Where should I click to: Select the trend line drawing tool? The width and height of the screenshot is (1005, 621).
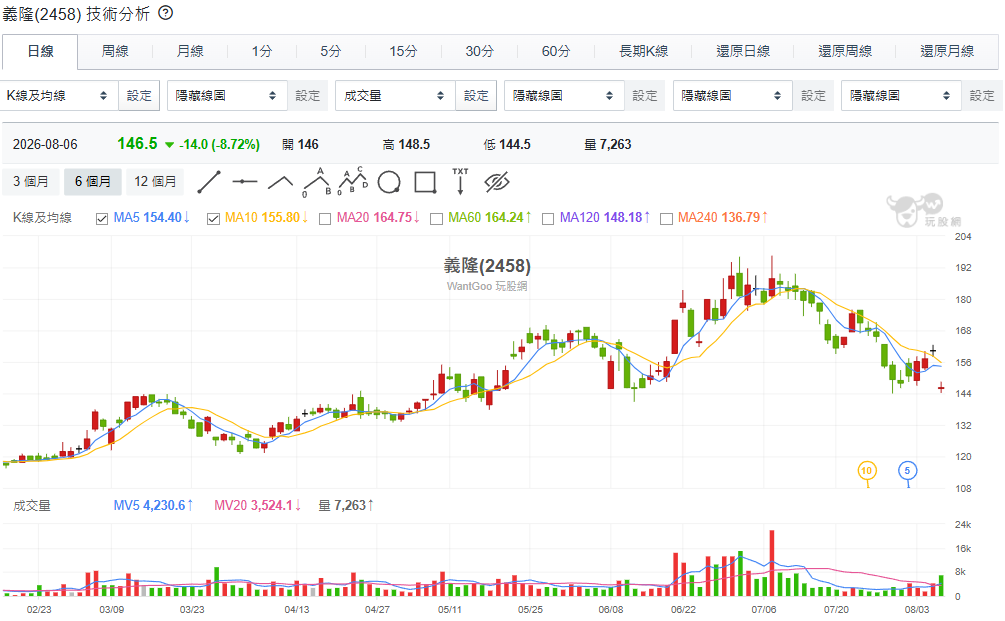pos(209,182)
